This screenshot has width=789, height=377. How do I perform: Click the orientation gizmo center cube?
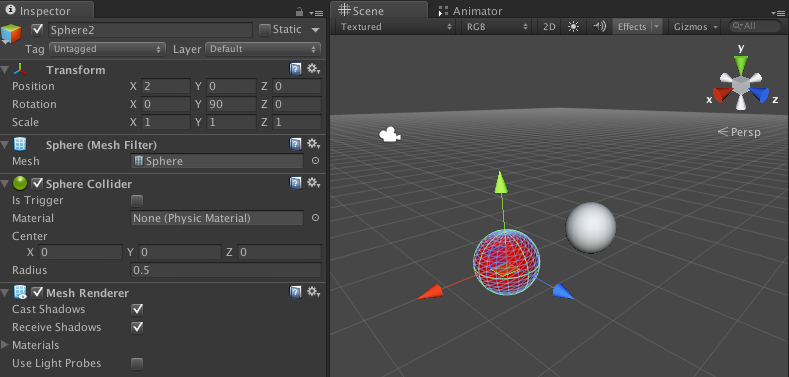740,85
